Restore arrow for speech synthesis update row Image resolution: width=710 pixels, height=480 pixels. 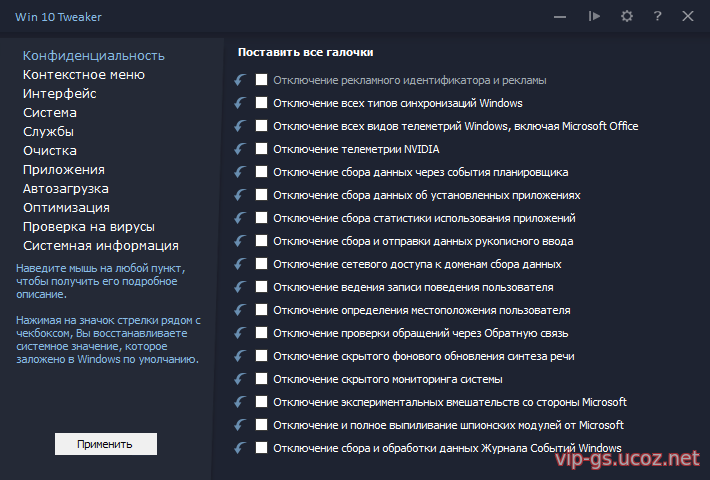coord(240,356)
